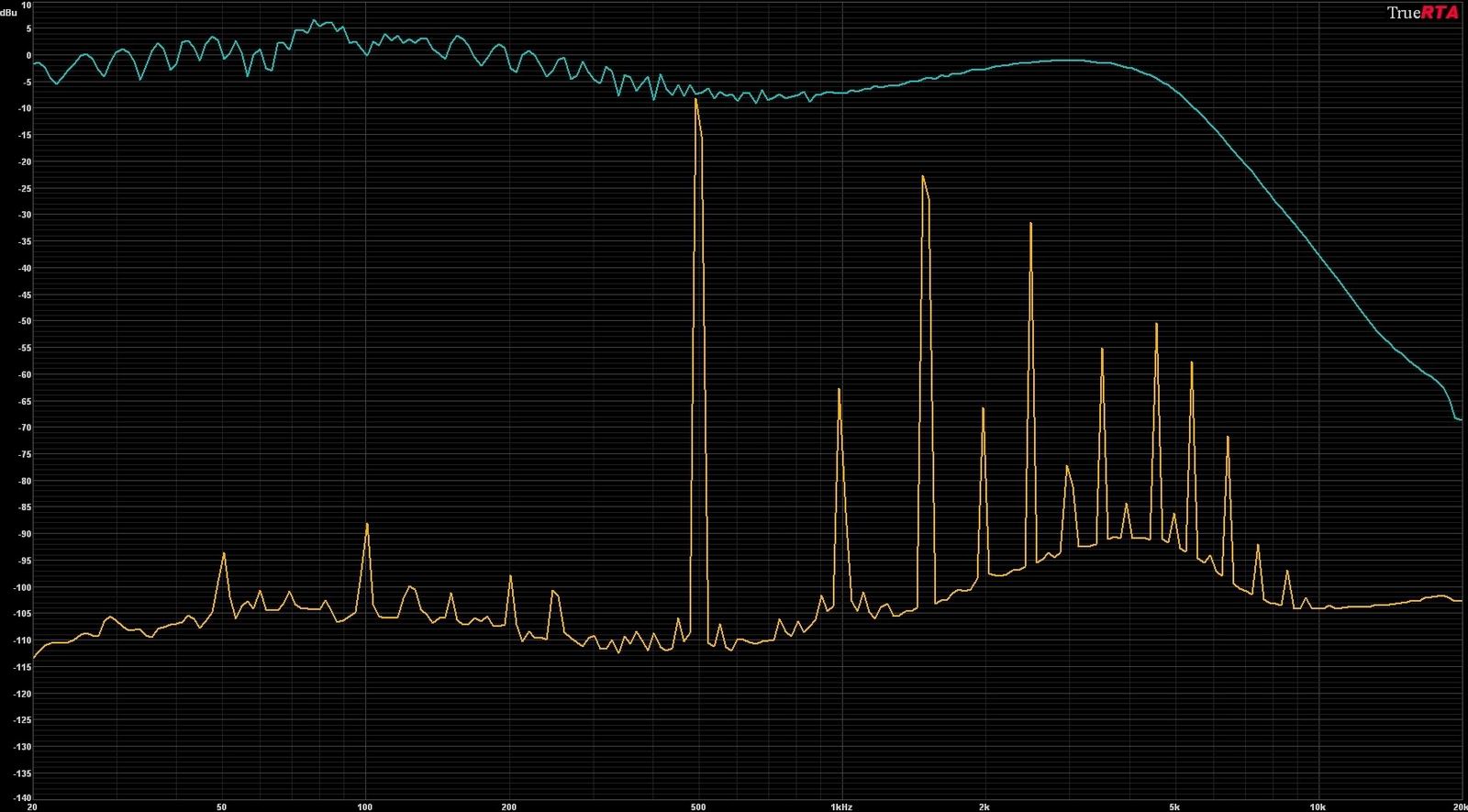The width and height of the screenshot is (1468, 812).
Task: Click the 5k frequency axis label
Action: click(x=1173, y=807)
